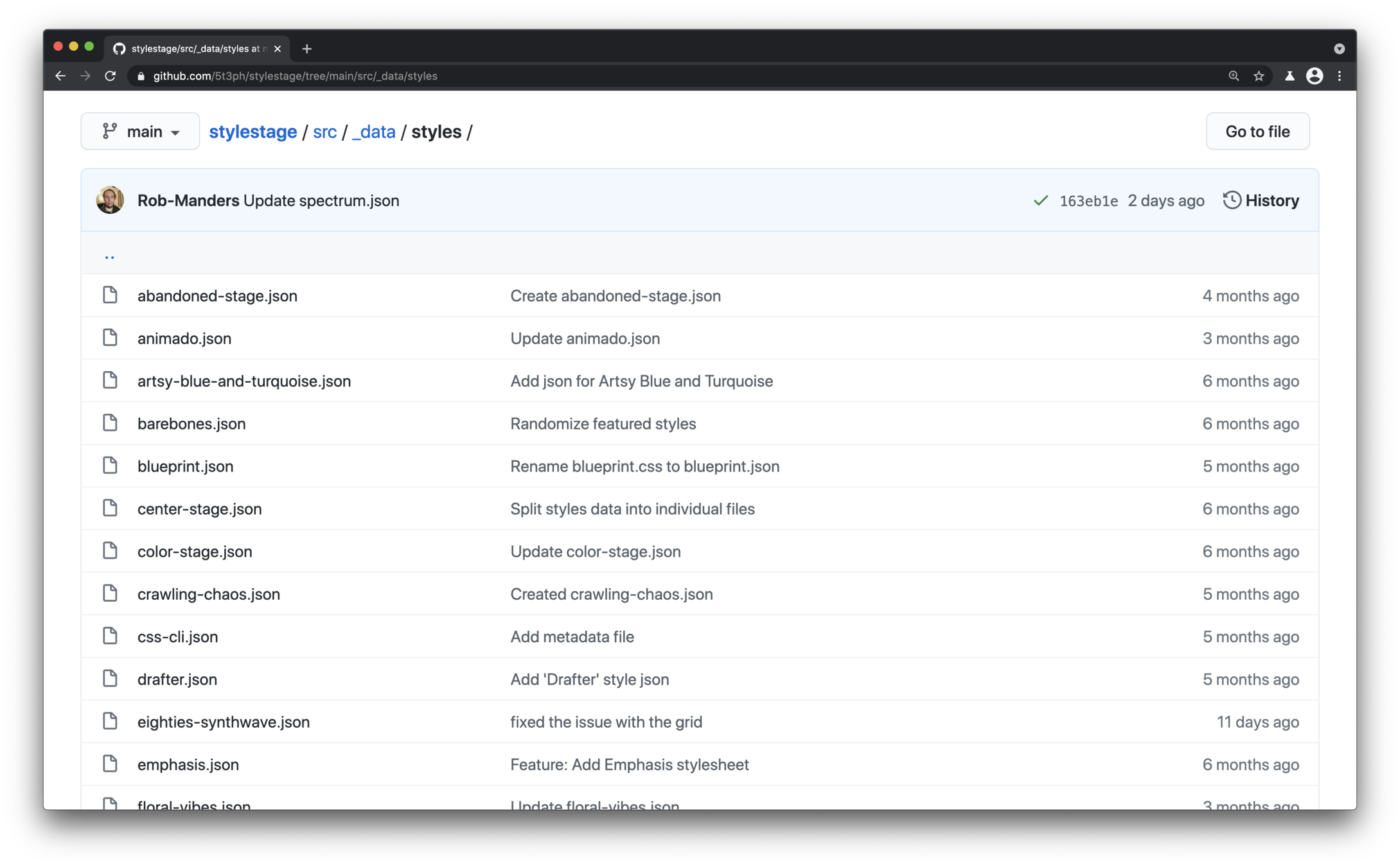Close the stylestage browser tab
Viewport: 1400px width, 867px height.
click(278, 49)
